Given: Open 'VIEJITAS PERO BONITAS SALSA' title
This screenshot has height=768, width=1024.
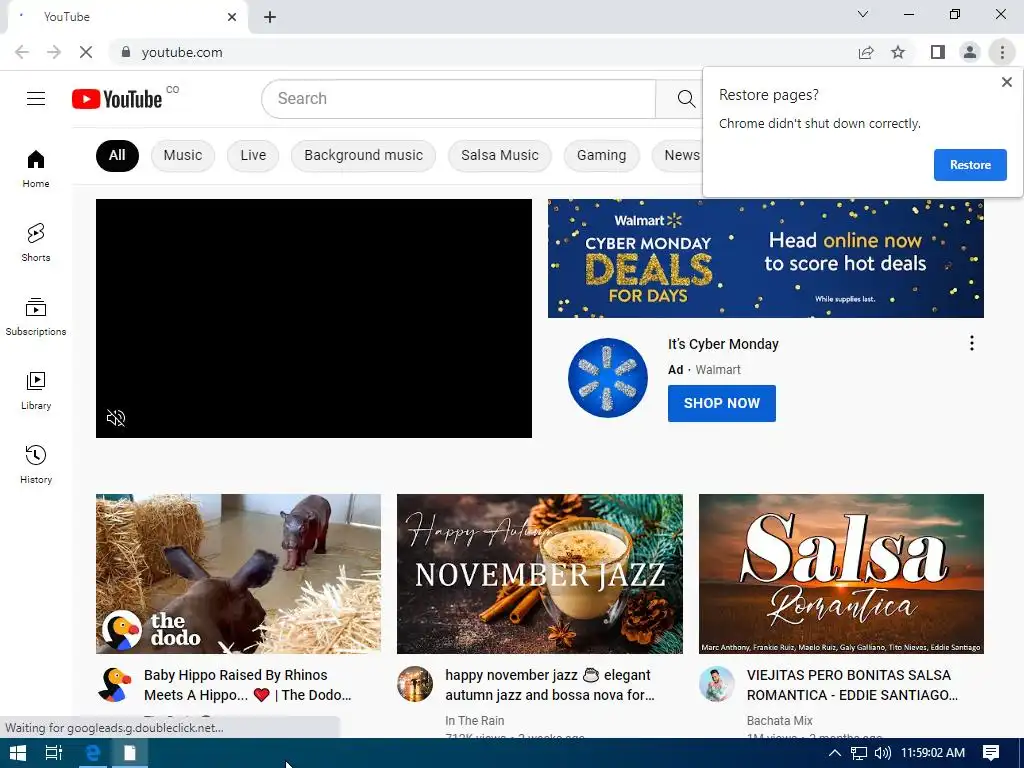Looking at the screenshot, I should click(x=852, y=684).
